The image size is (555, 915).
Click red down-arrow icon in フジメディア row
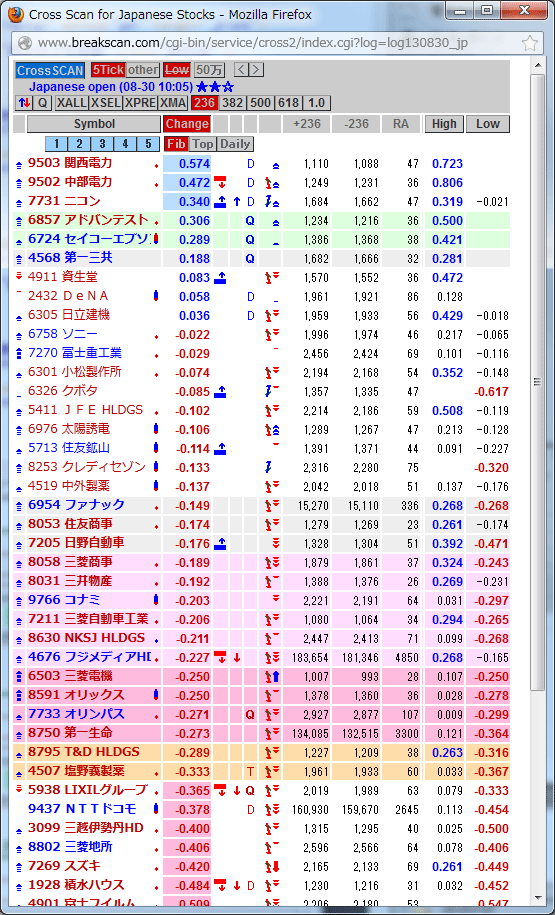pyautogui.click(x=220, y=657)
